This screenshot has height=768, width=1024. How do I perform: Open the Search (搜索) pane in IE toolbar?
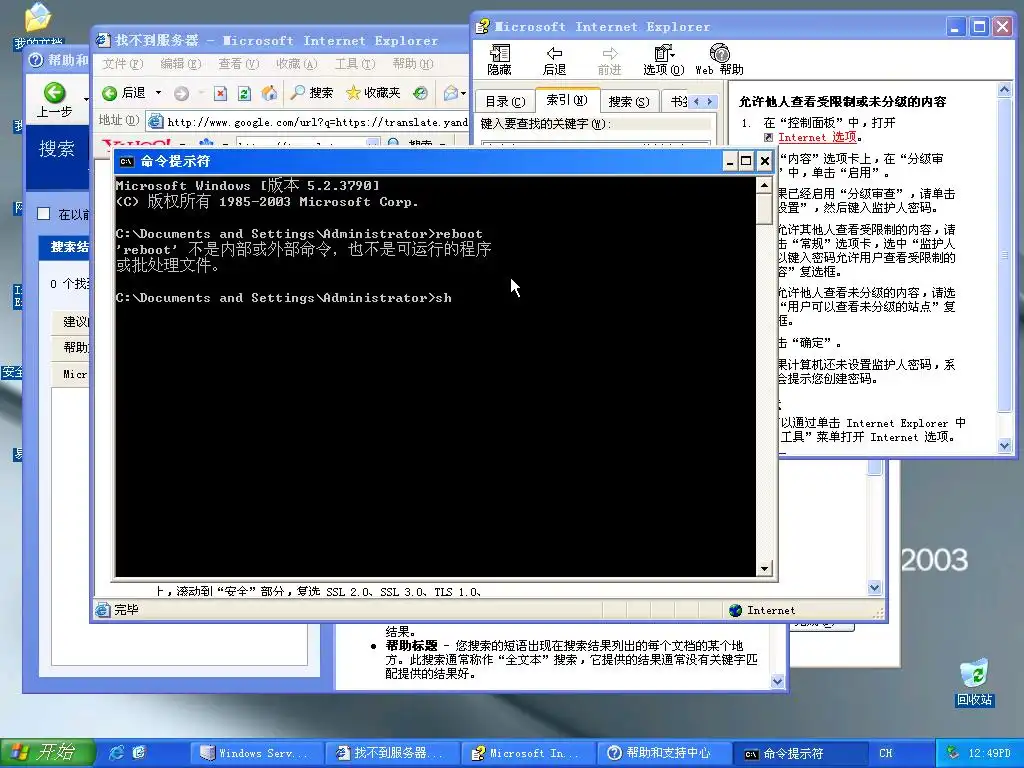[x=312, y=93]
